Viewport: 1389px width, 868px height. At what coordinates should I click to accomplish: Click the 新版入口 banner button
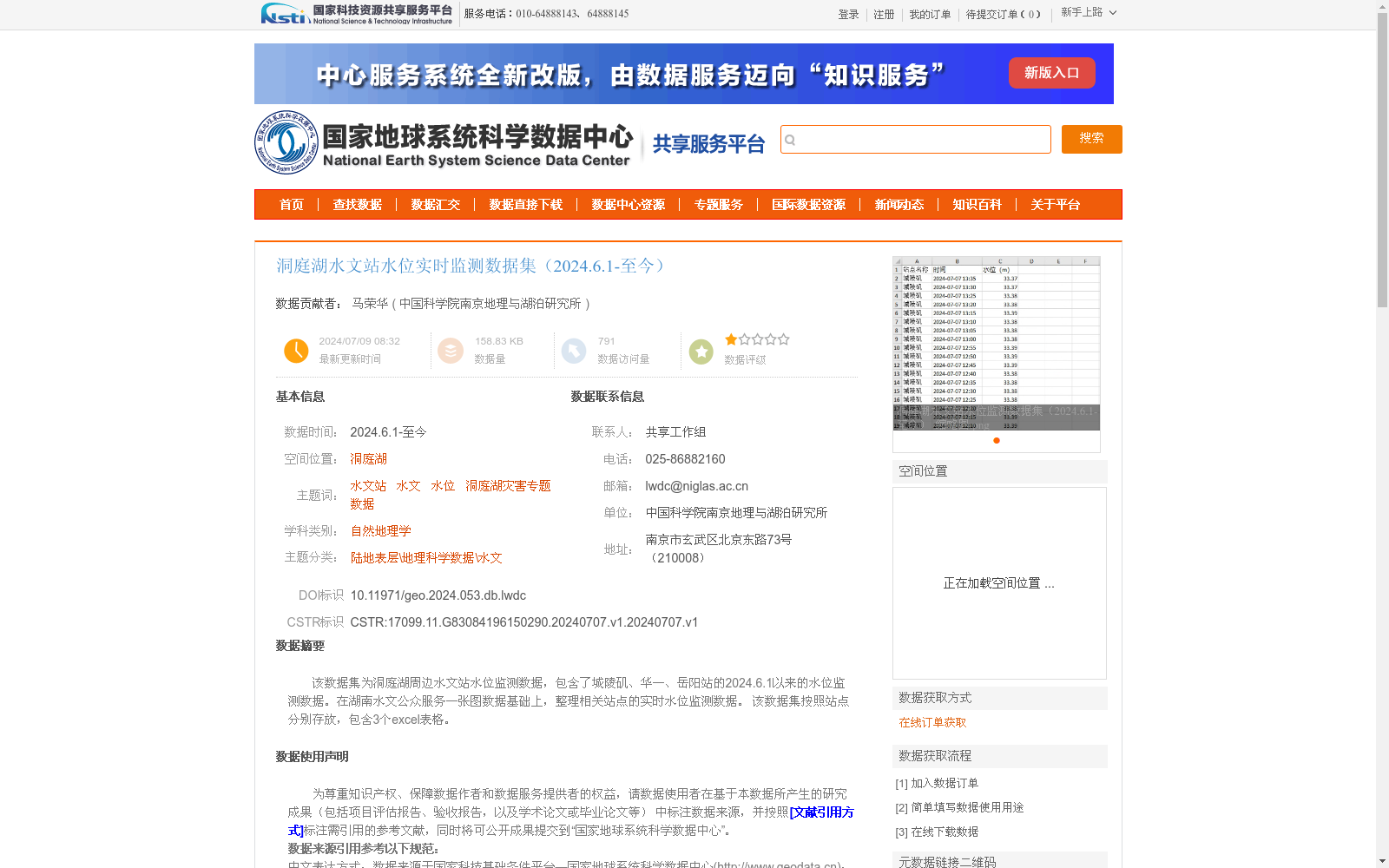click(1051, 73)
